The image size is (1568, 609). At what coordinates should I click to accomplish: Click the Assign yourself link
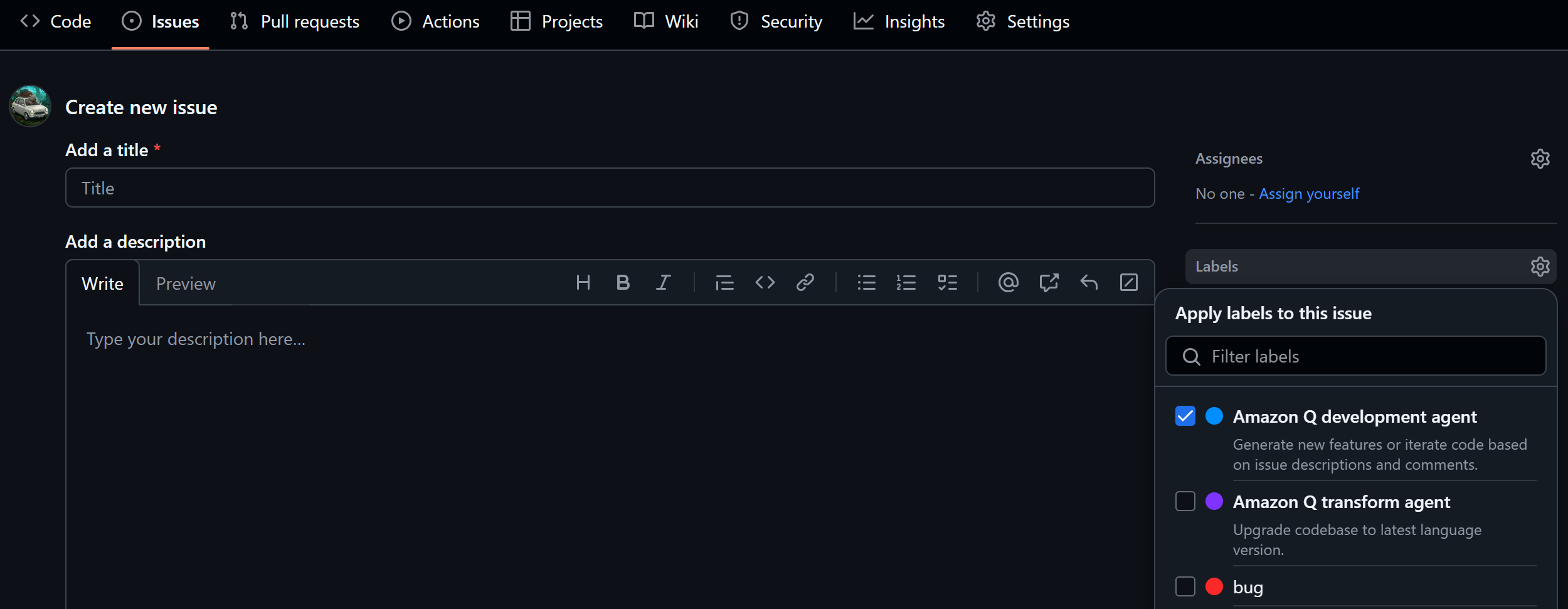1309,193
